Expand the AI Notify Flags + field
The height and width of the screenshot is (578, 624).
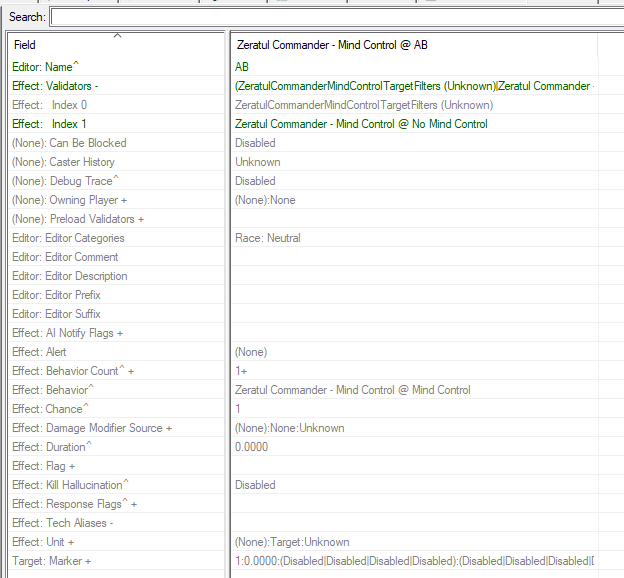pos(116,333)
